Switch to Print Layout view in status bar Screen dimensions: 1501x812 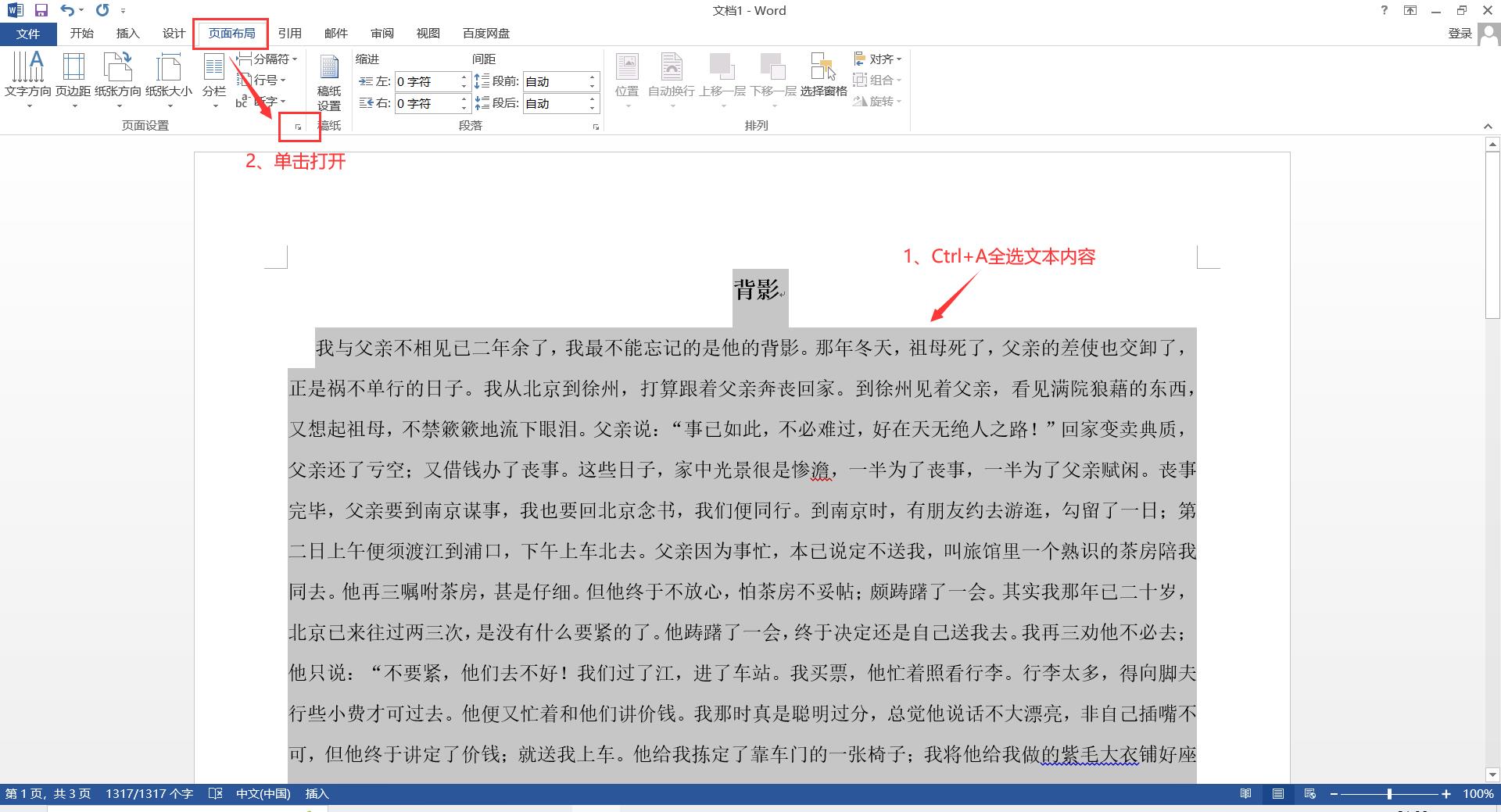coord(1278,794)
